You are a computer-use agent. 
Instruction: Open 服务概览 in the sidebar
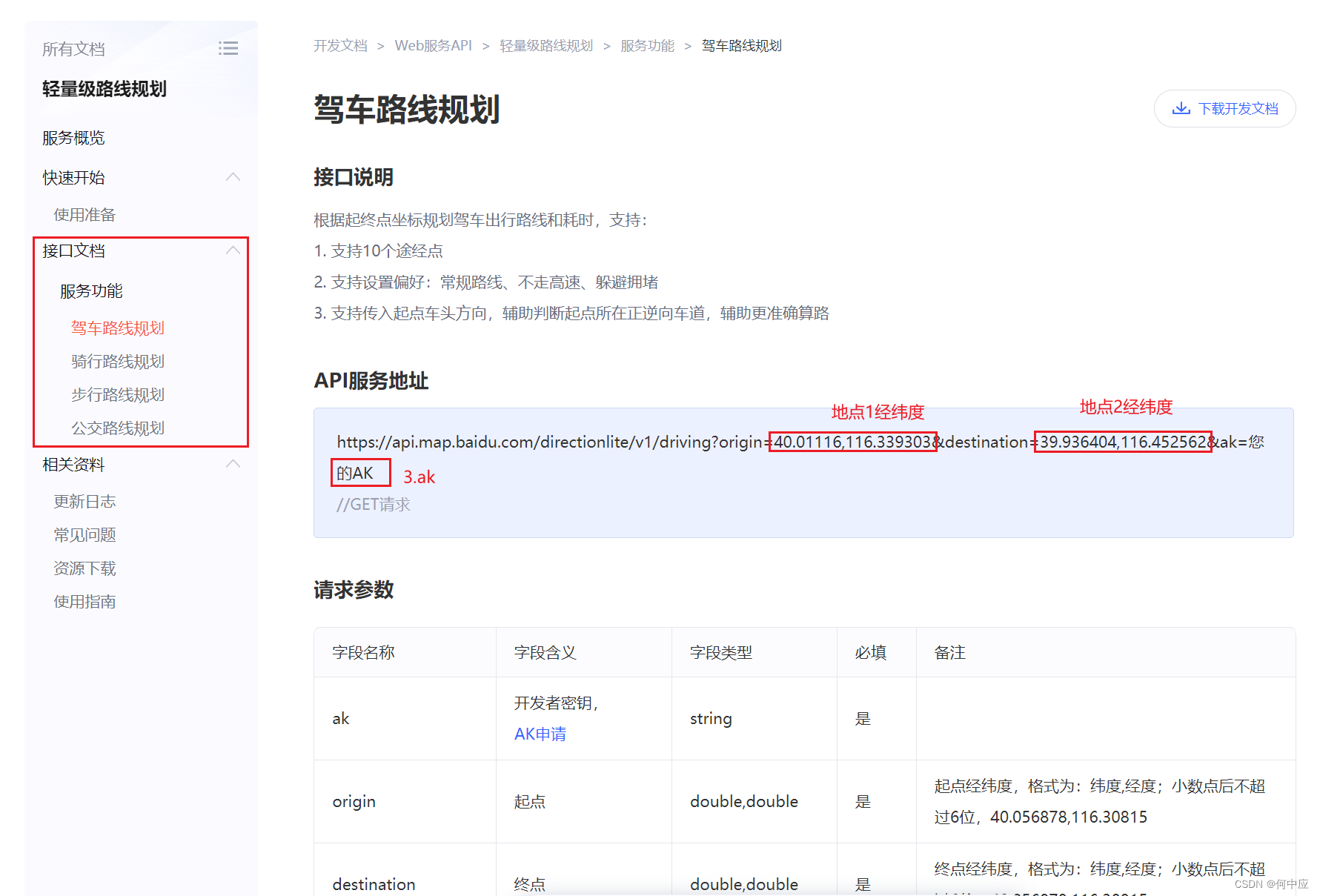pyautogui.click(x=73, y=138)
